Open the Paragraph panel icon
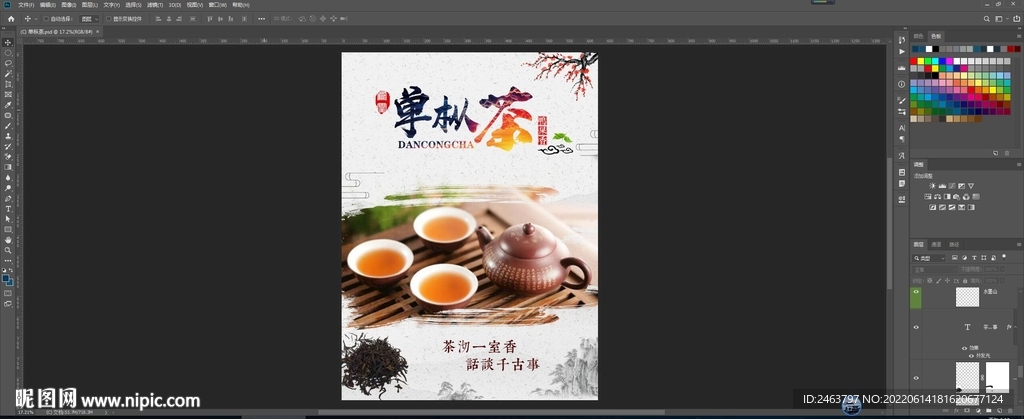1024x419 pixels. click(902, 138)
